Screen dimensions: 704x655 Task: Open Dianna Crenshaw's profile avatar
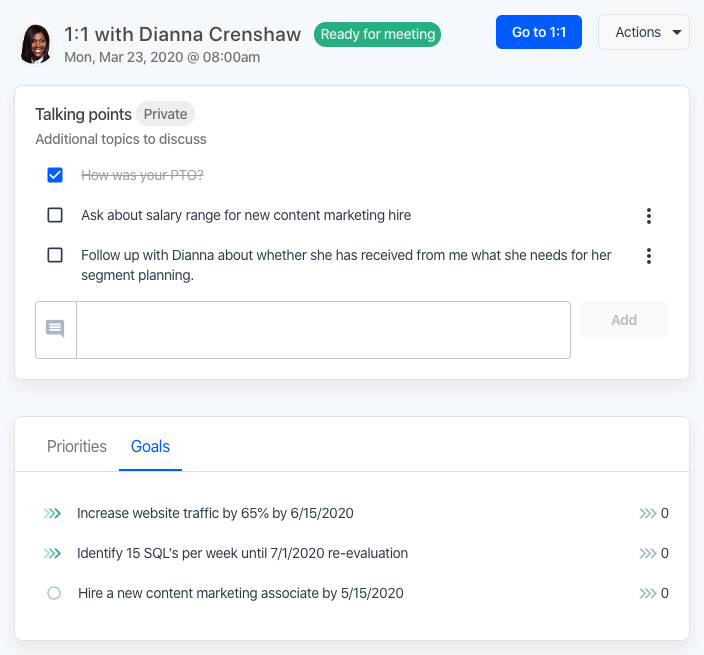point(35,44)
